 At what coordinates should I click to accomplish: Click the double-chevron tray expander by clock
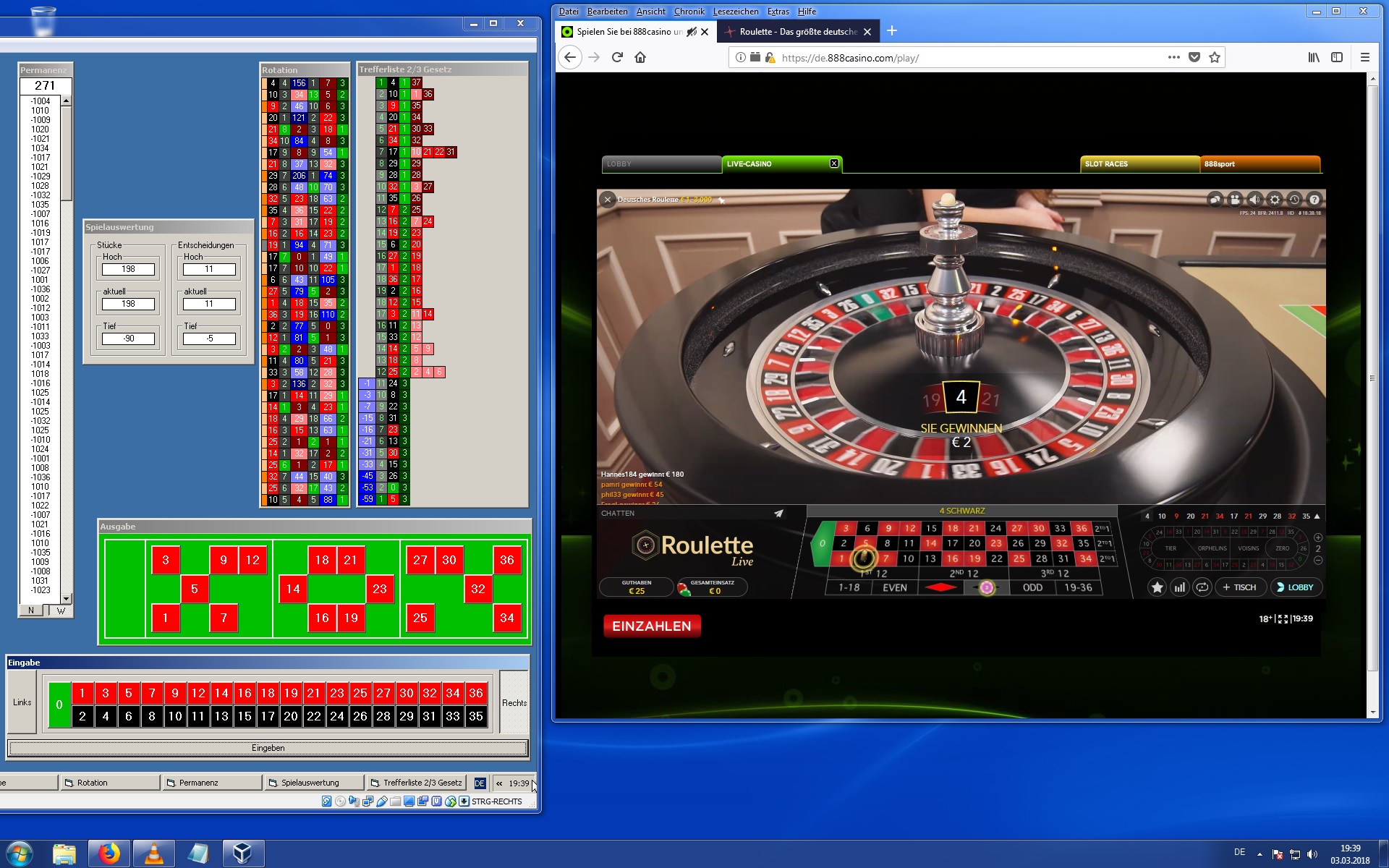(499, 783)
